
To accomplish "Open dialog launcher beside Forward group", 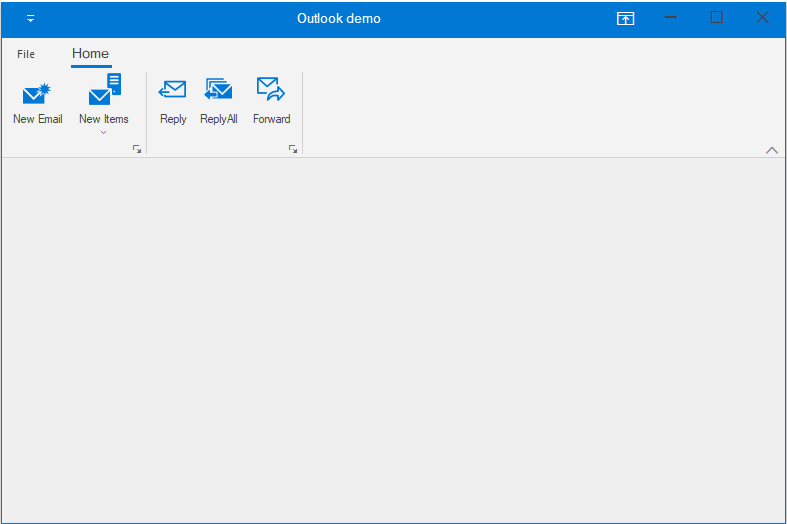I will 293,149.
